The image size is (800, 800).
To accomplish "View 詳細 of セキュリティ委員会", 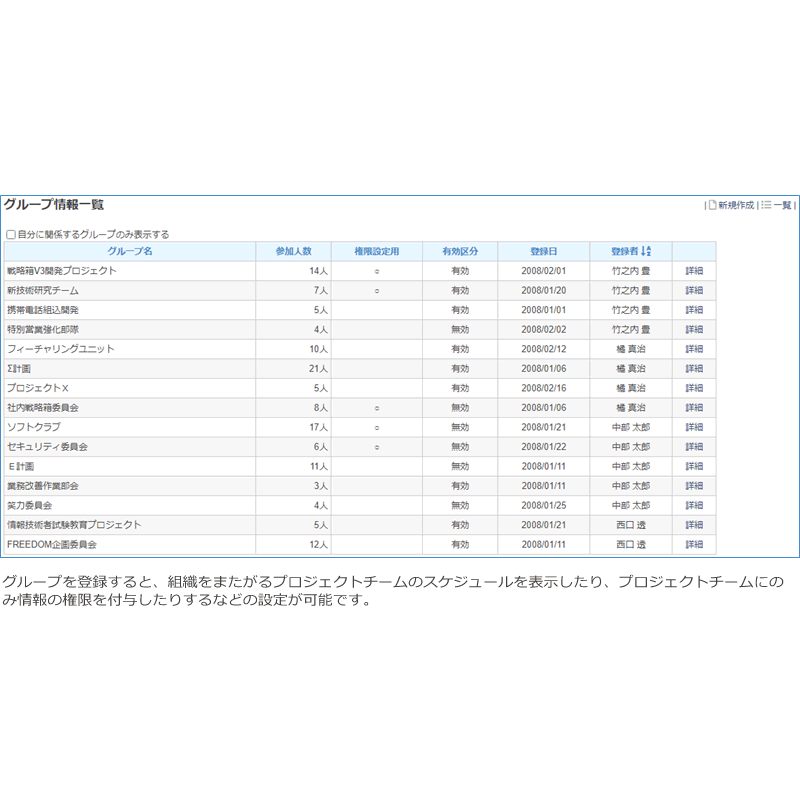I will coord(694,447).
